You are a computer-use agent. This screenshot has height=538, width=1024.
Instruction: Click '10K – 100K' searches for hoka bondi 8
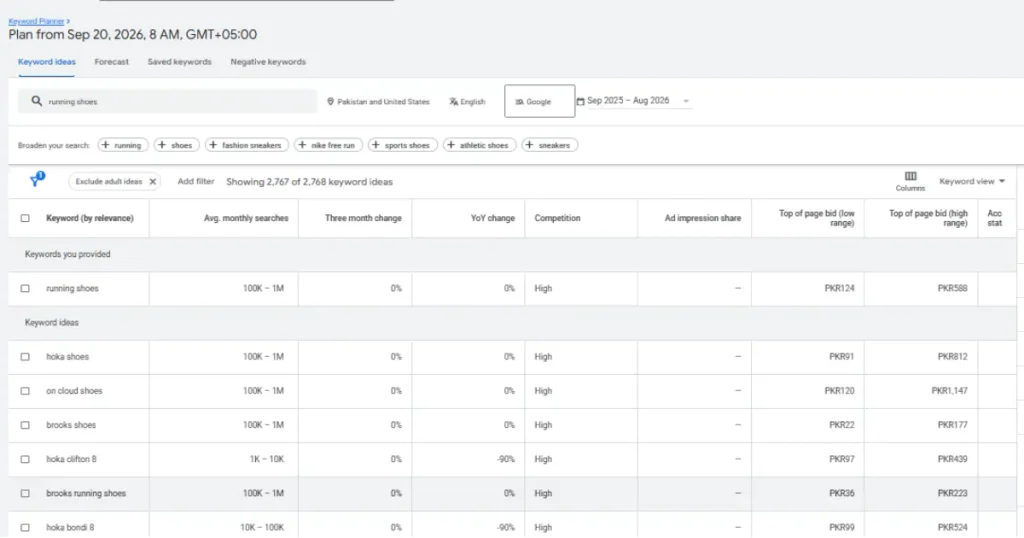262,527
